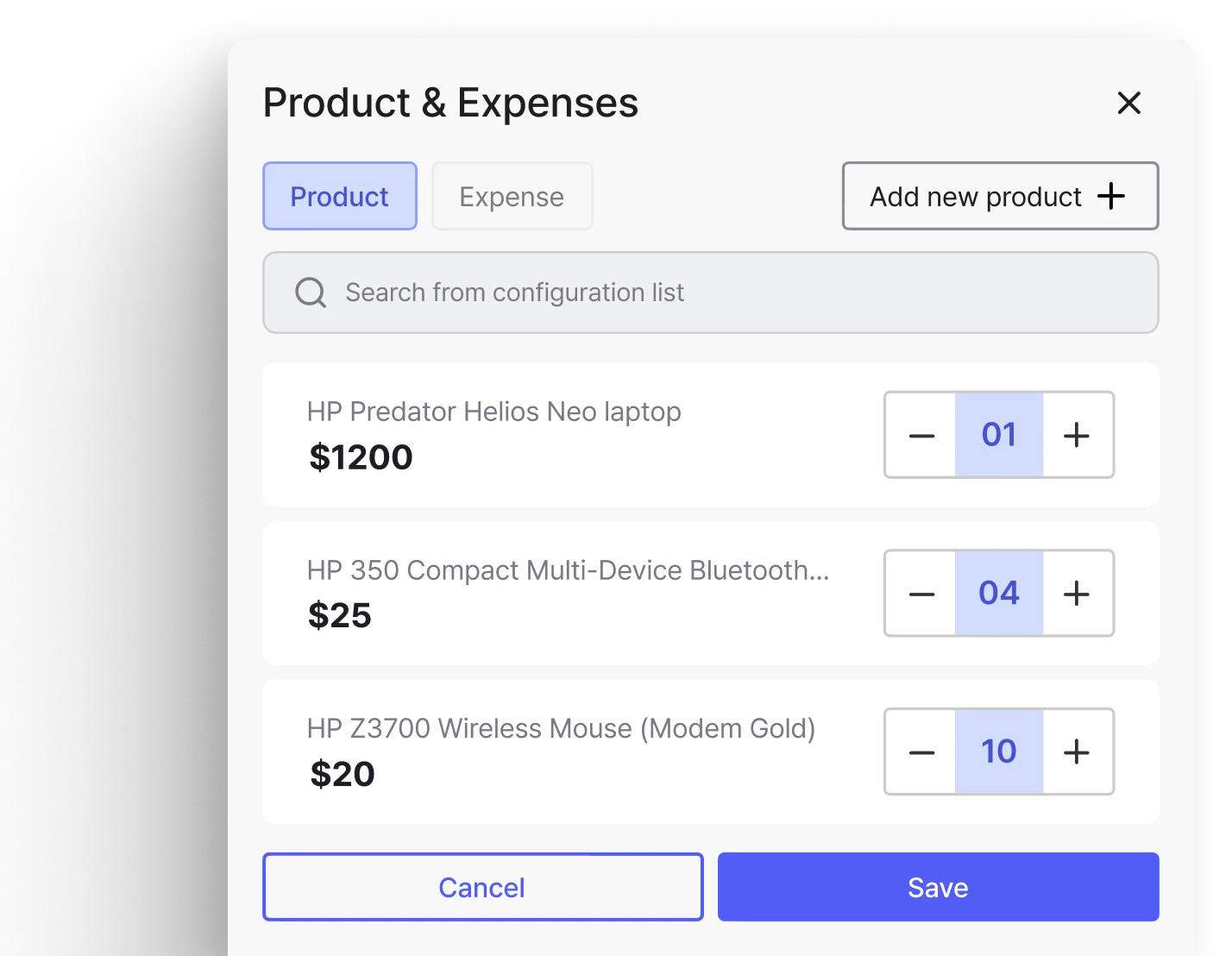Screen dimensions: 1232x956
Task: Click the plus icon in Add new product
Action: click(x=1111, y=197)
